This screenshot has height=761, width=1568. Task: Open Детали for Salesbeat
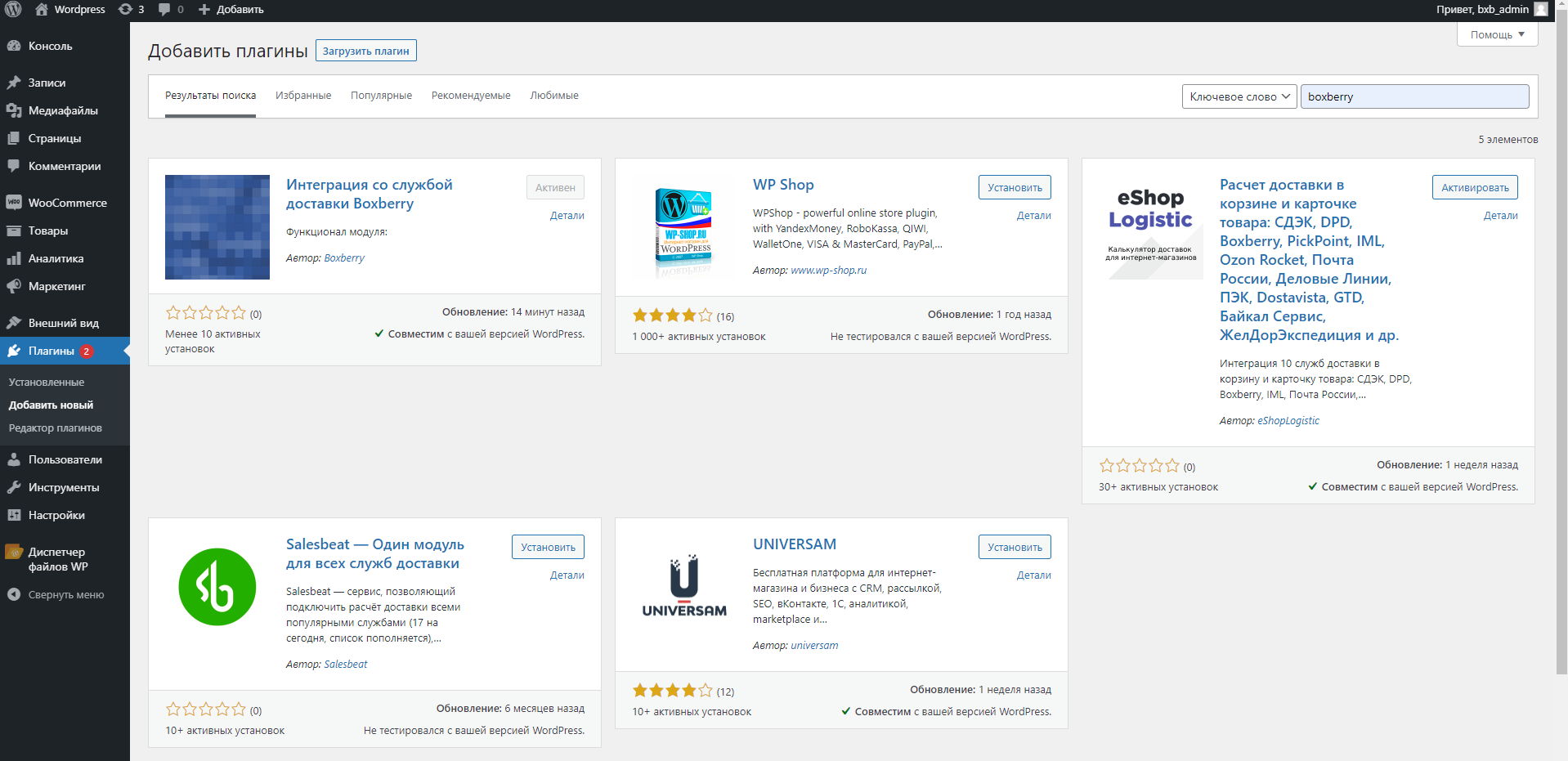[567, 575]
